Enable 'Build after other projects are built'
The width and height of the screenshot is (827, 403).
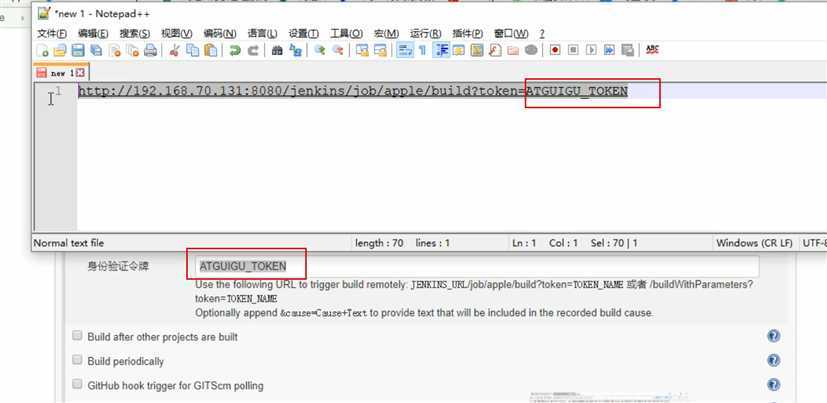[x=78, y=335]
